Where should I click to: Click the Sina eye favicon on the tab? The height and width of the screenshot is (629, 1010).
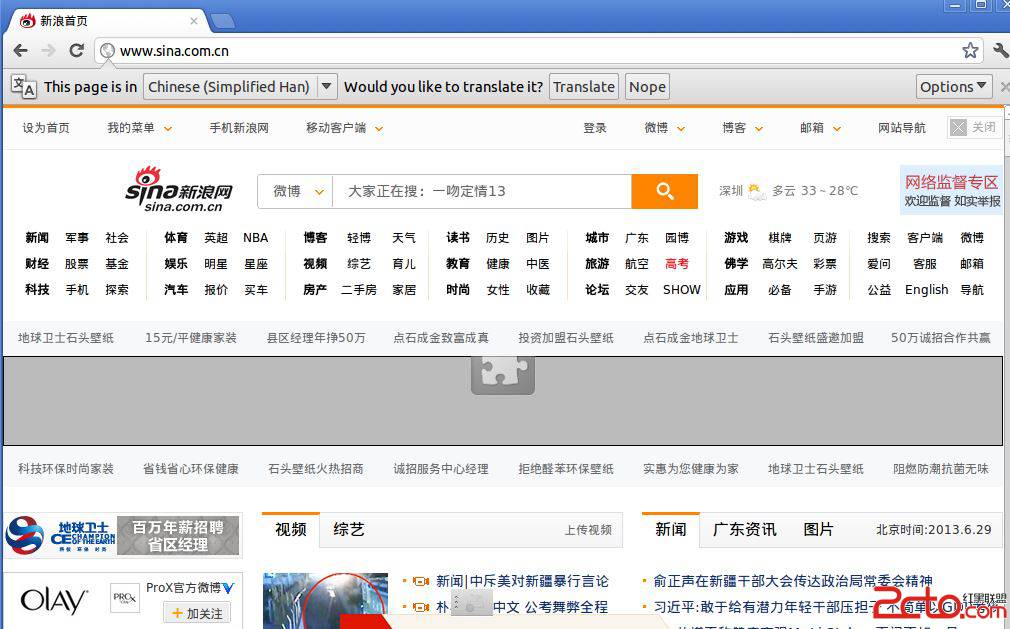click(x=27, y=21)
